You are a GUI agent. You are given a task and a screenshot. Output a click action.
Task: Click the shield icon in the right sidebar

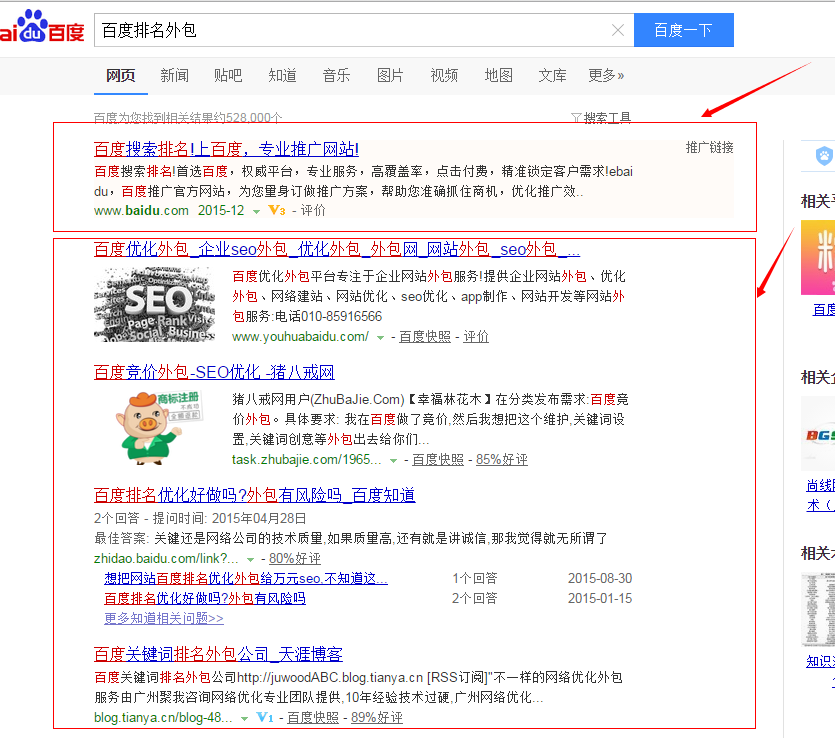[x=824, y=156]
